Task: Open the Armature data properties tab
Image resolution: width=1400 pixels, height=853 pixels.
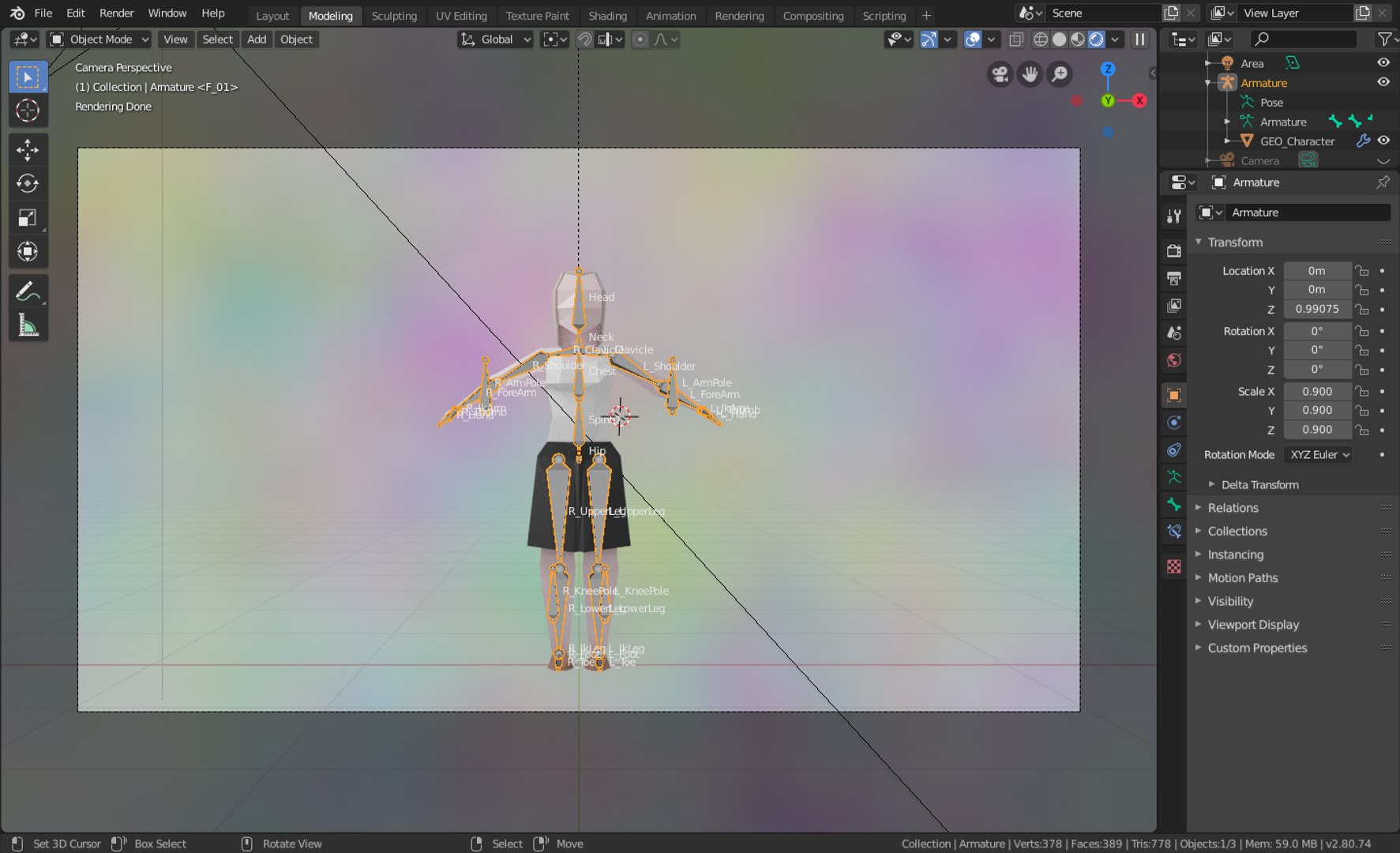Action: pos(1174,476)
